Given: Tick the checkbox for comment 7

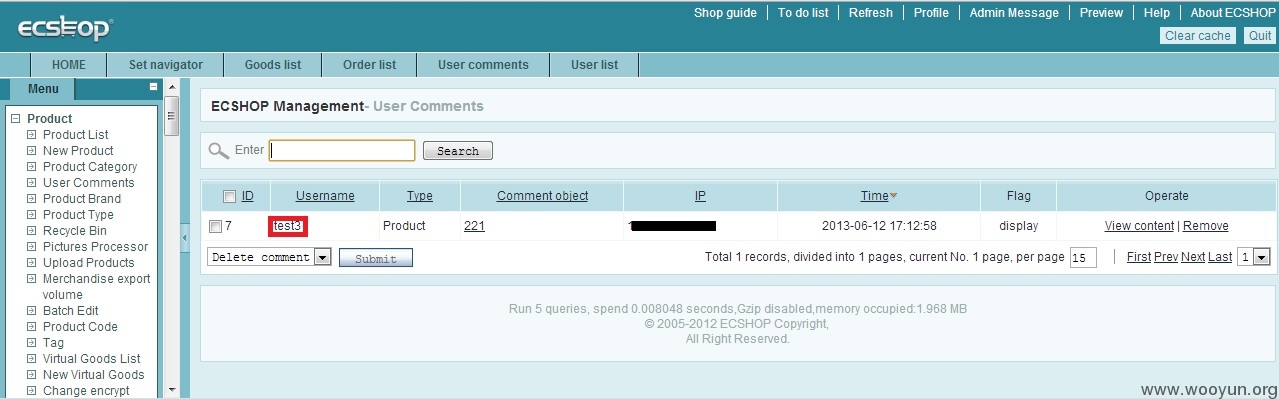Looking at the screenshot, I should [215, 226].
